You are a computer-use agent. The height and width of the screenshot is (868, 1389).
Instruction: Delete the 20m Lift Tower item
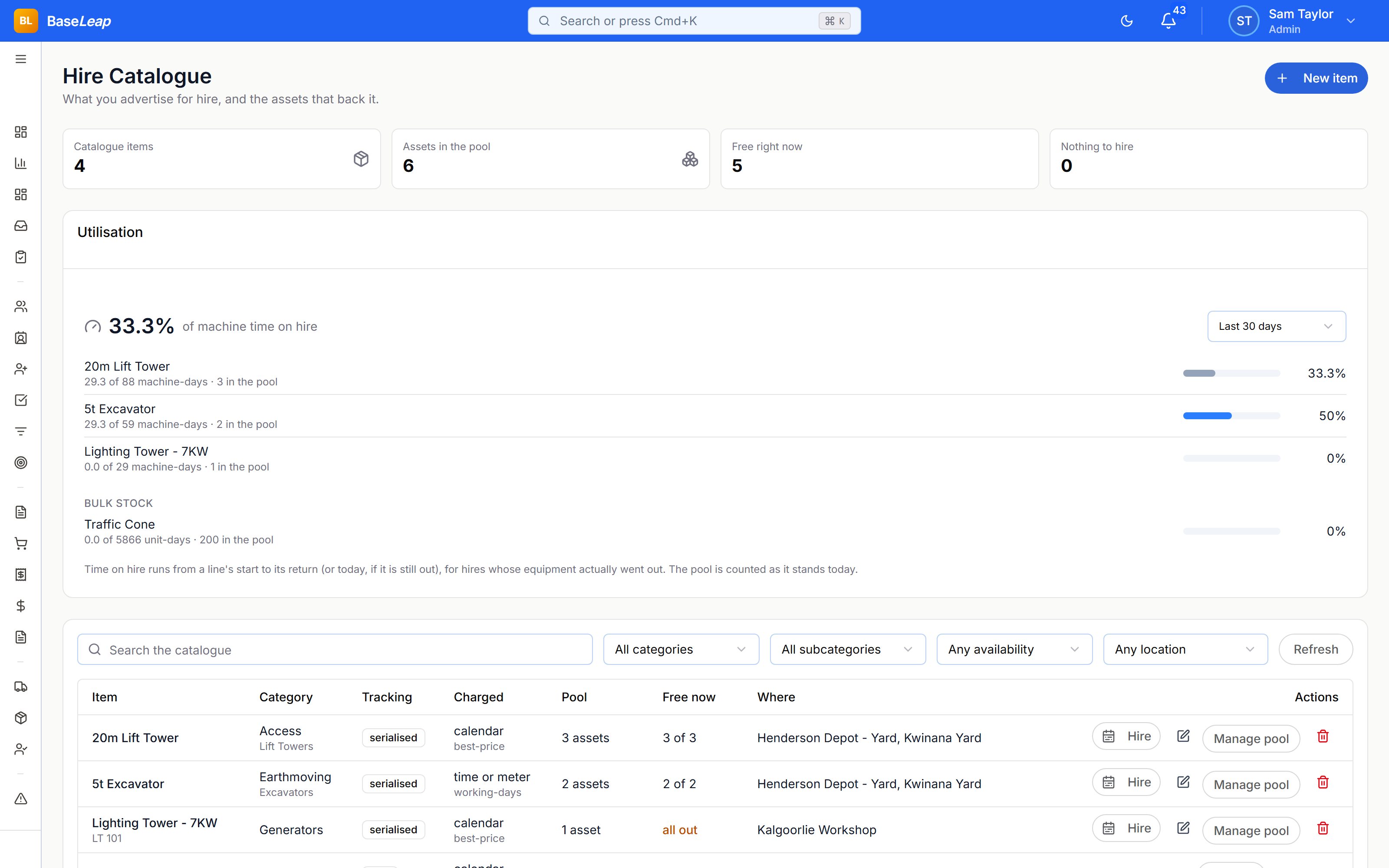click(x=1323, y=736)
